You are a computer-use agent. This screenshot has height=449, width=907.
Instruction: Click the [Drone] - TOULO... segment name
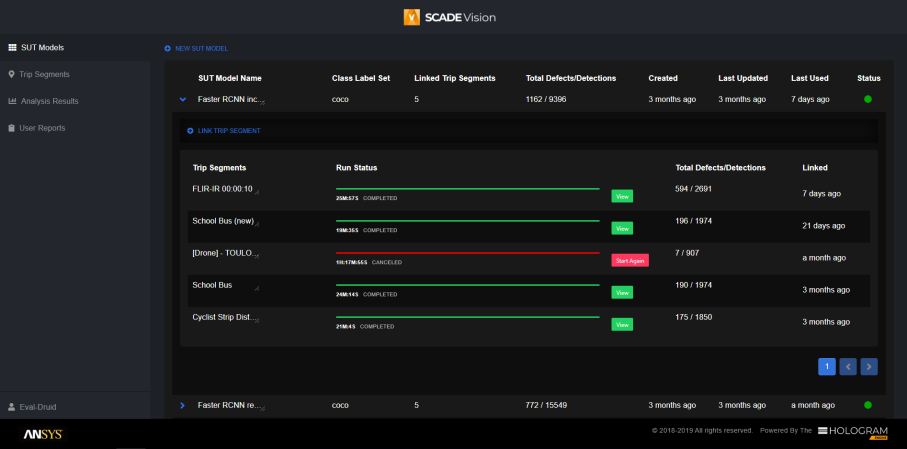[x=223, y=253]
